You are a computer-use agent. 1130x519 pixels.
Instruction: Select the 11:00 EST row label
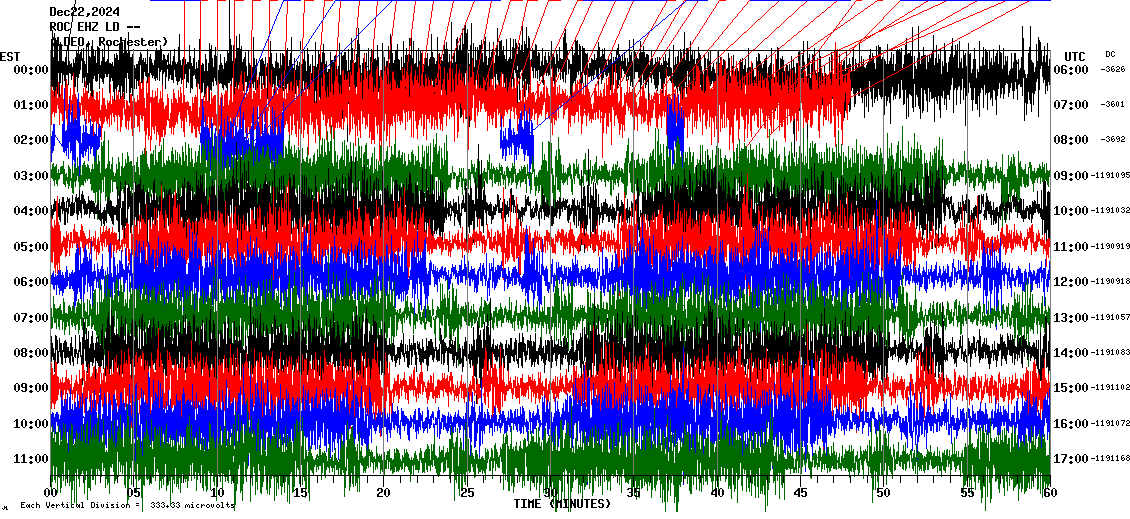pos(29,459)
